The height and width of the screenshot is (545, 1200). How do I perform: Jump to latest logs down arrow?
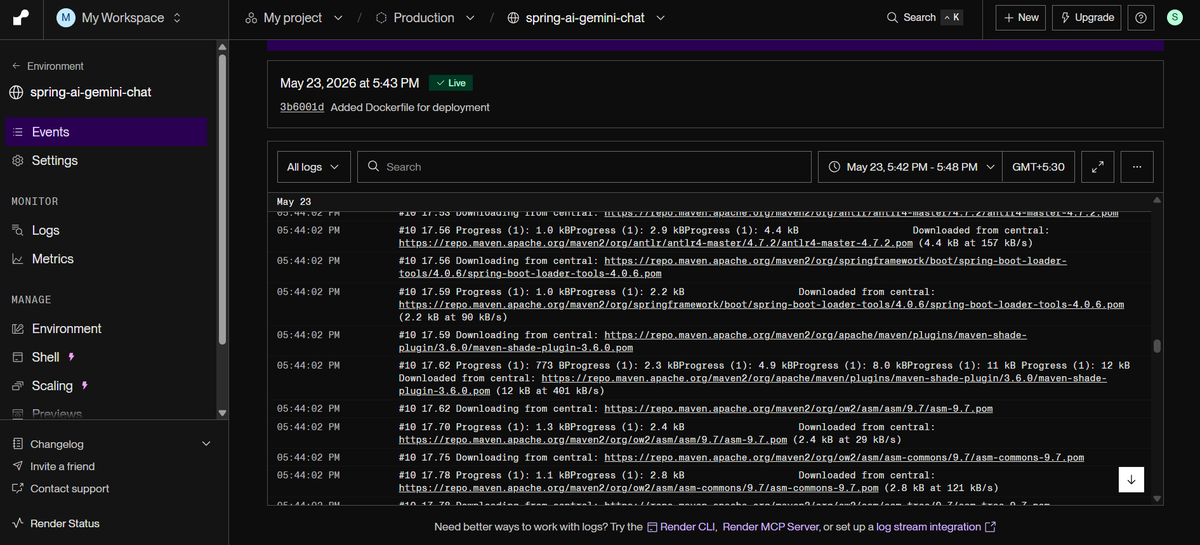click(1131, 479)
